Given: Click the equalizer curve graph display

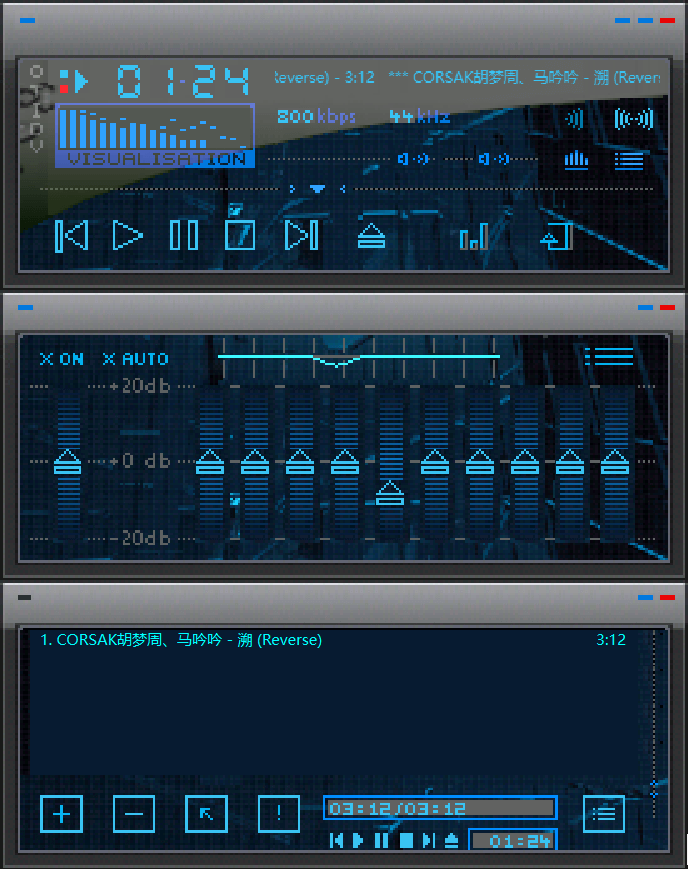Looking at the screenshot, I should tap(359, 357).
